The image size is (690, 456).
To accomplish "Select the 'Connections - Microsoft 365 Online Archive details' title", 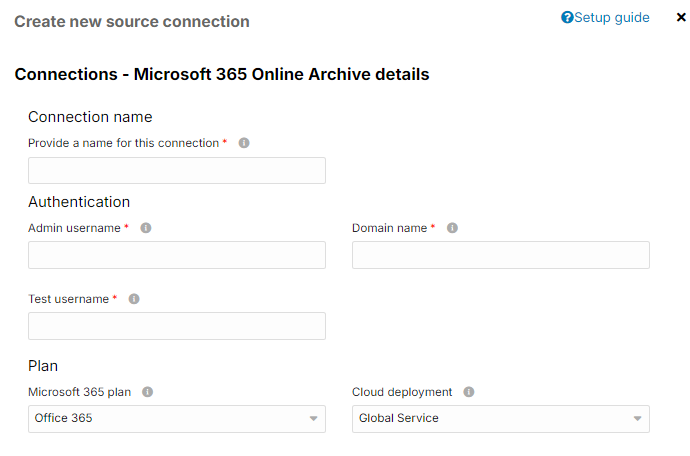I will pyautogui.click(x=222, y=74).
